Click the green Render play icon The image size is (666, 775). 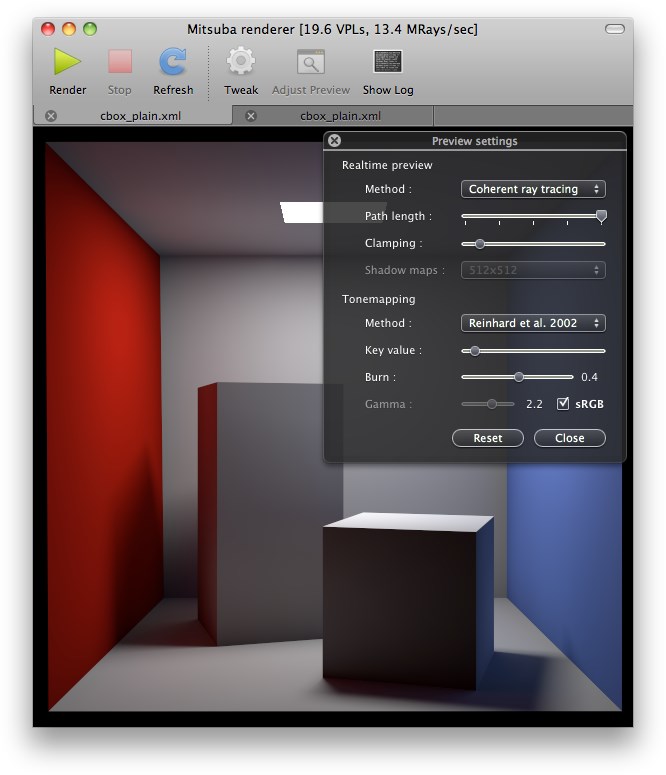67,62
